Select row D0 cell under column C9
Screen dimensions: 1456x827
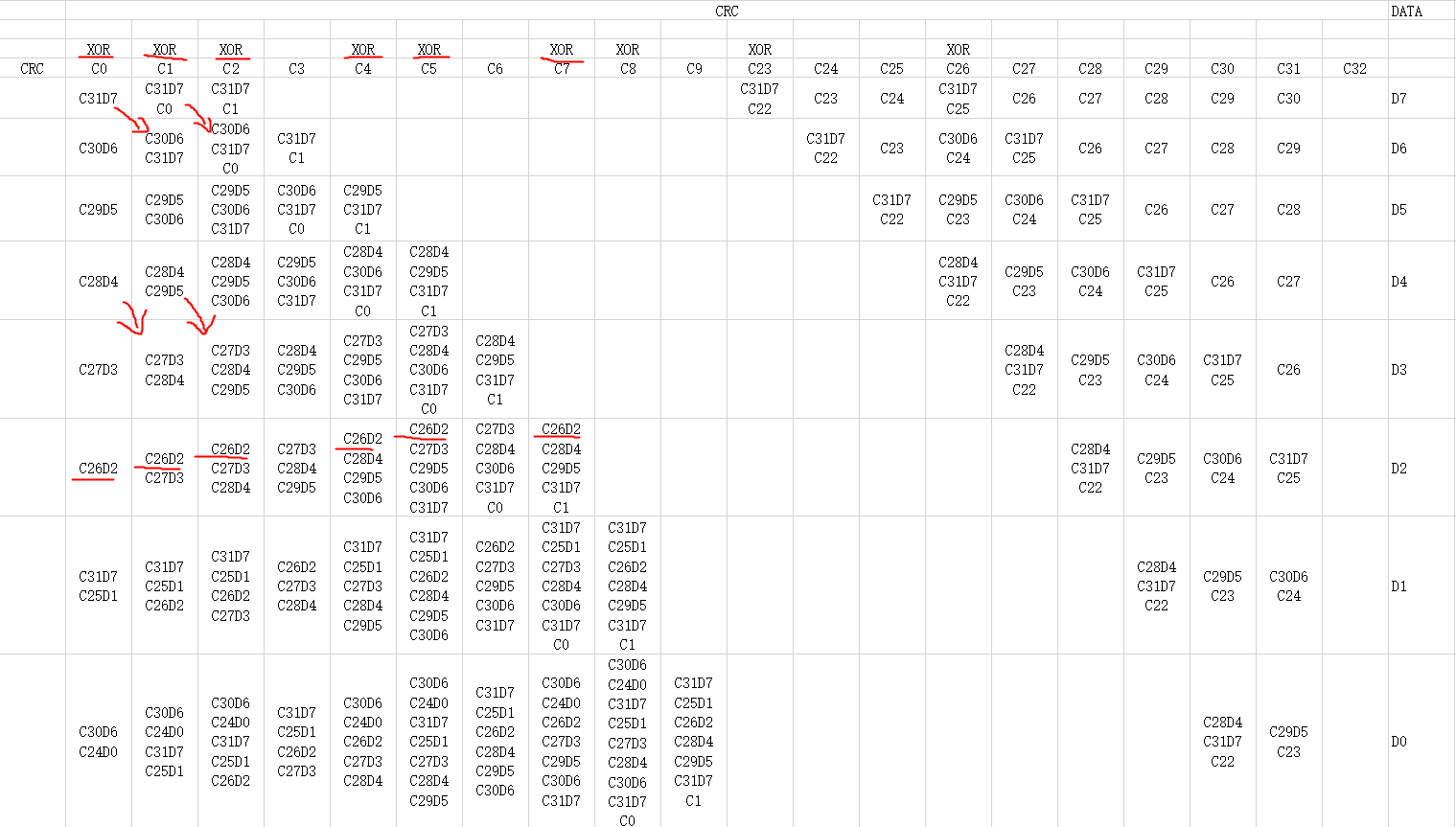[x=694, y=741]
